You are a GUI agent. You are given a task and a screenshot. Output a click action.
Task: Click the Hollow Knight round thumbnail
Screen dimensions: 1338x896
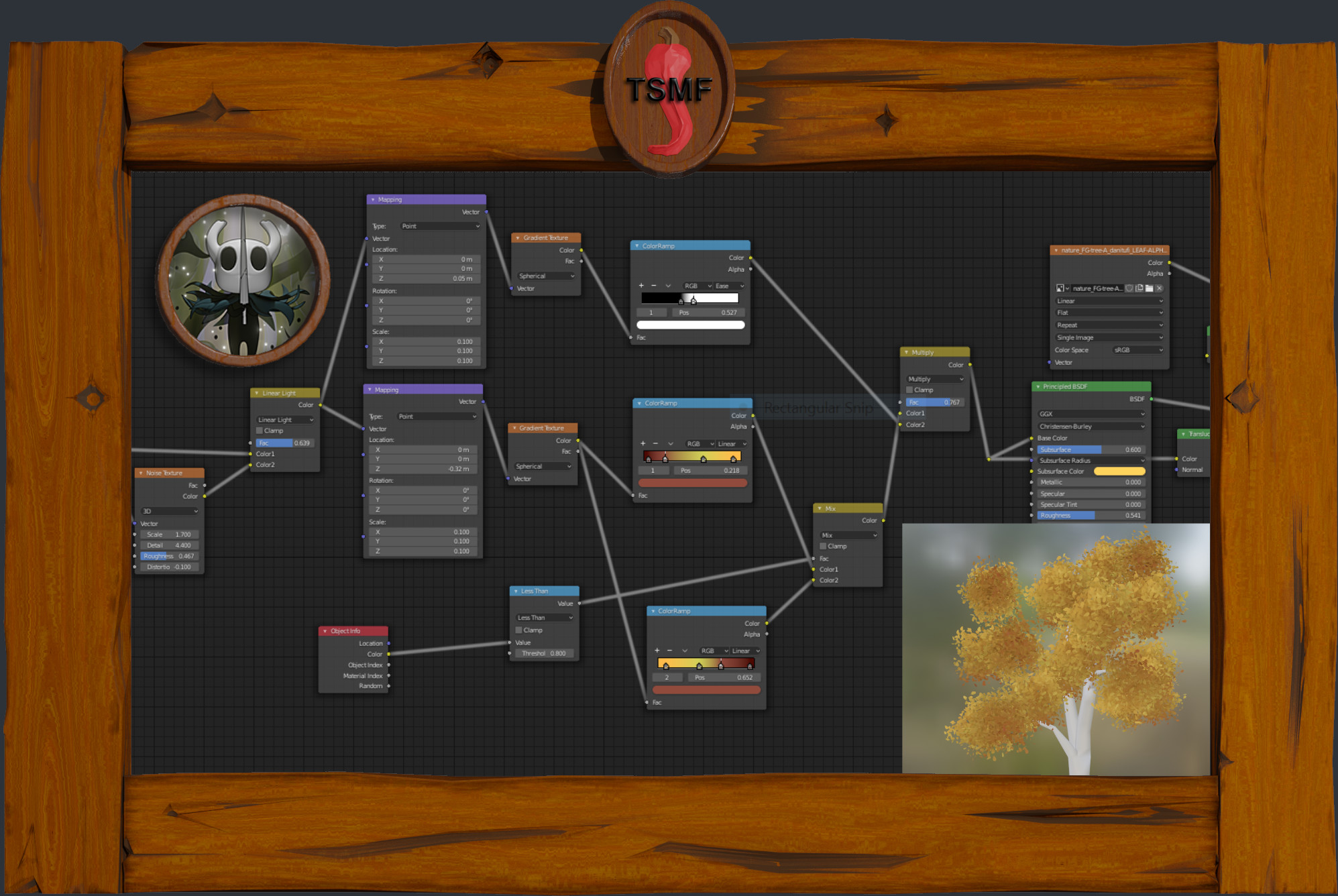pyautogui.click(x=243, y=280)
